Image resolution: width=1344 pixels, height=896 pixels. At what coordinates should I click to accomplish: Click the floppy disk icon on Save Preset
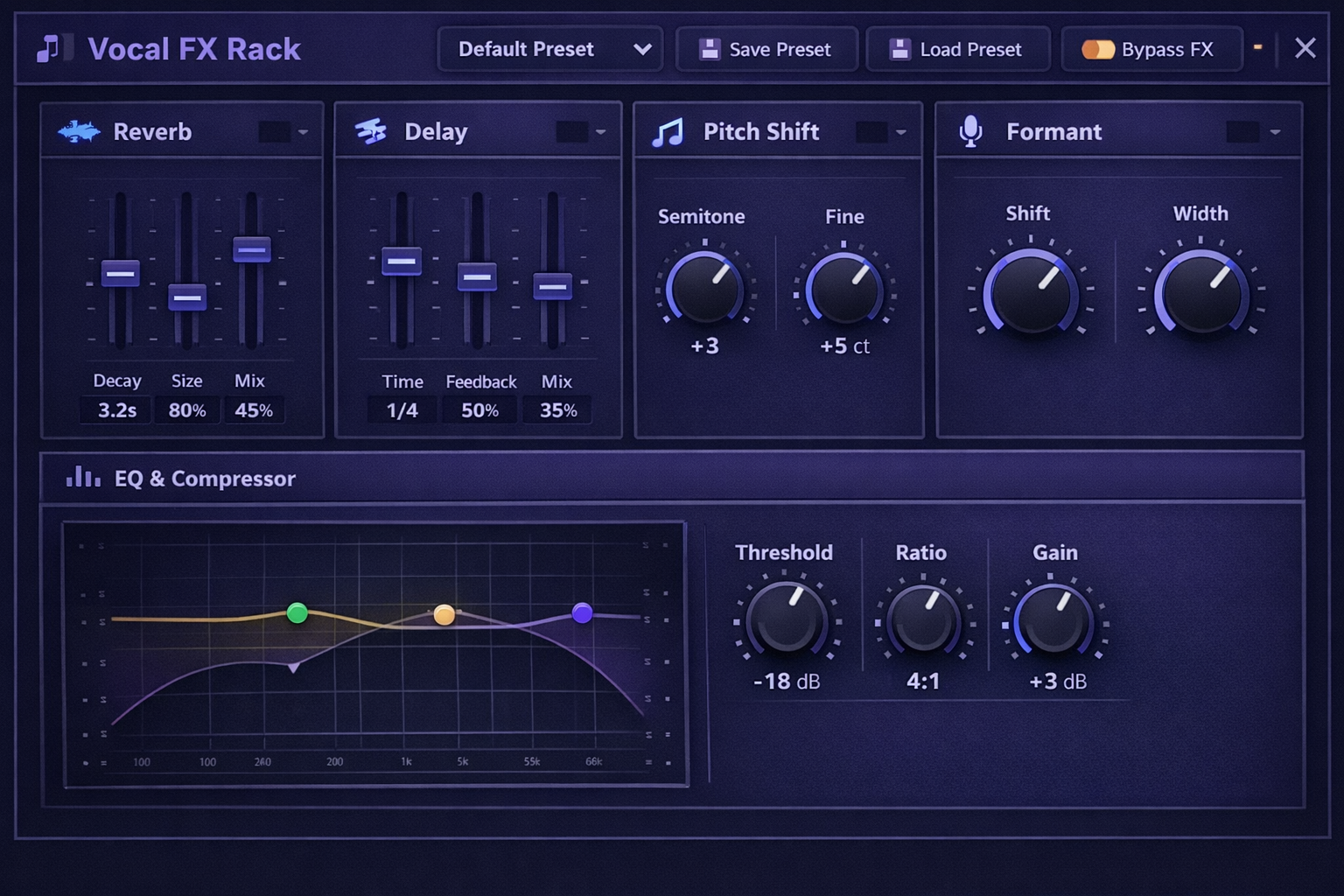click(709, 49)
